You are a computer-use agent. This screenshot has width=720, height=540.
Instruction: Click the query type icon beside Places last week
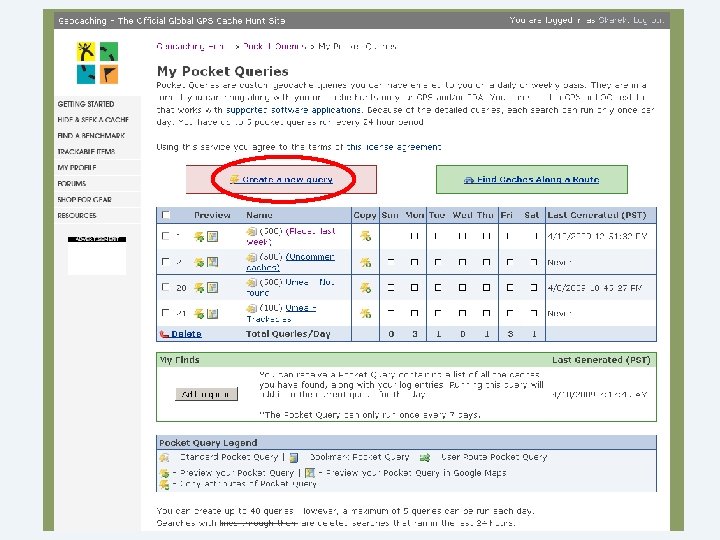pyautogui.click(x=252, y=231)
